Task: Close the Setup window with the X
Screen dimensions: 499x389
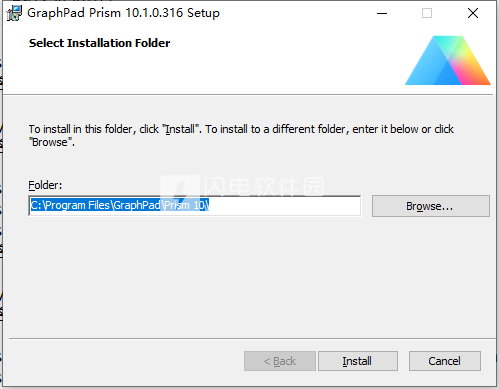Action: coord(473,13)
